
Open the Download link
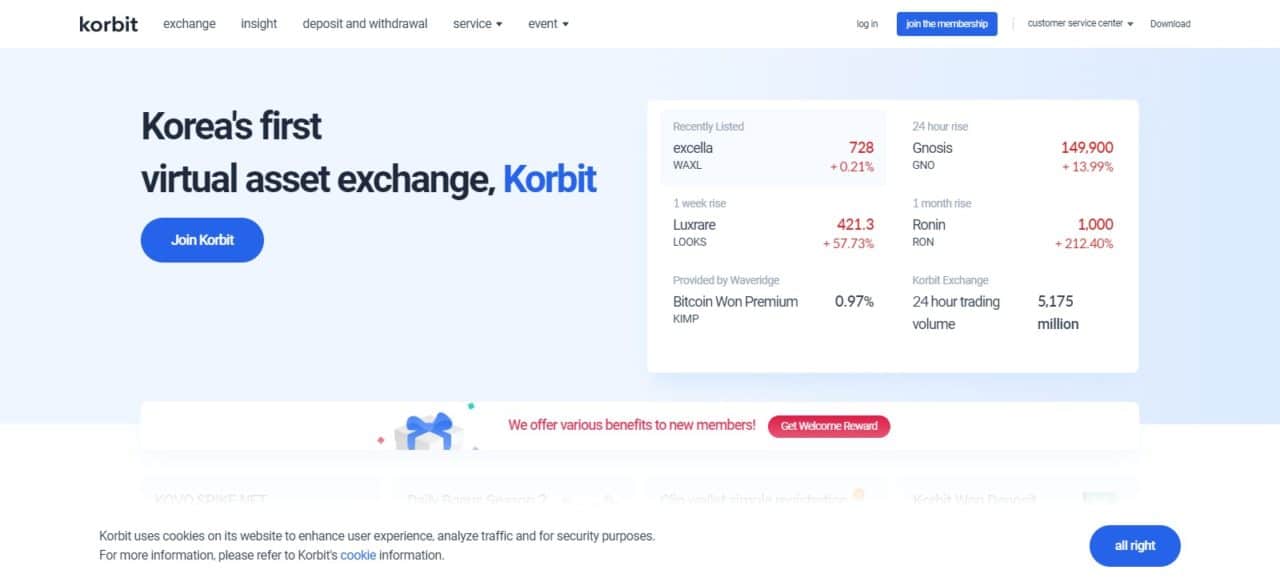[x=1170, y=24]
